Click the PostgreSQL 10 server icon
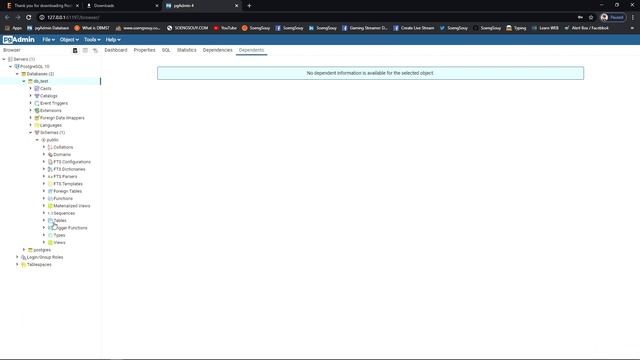 coord(17,67)
